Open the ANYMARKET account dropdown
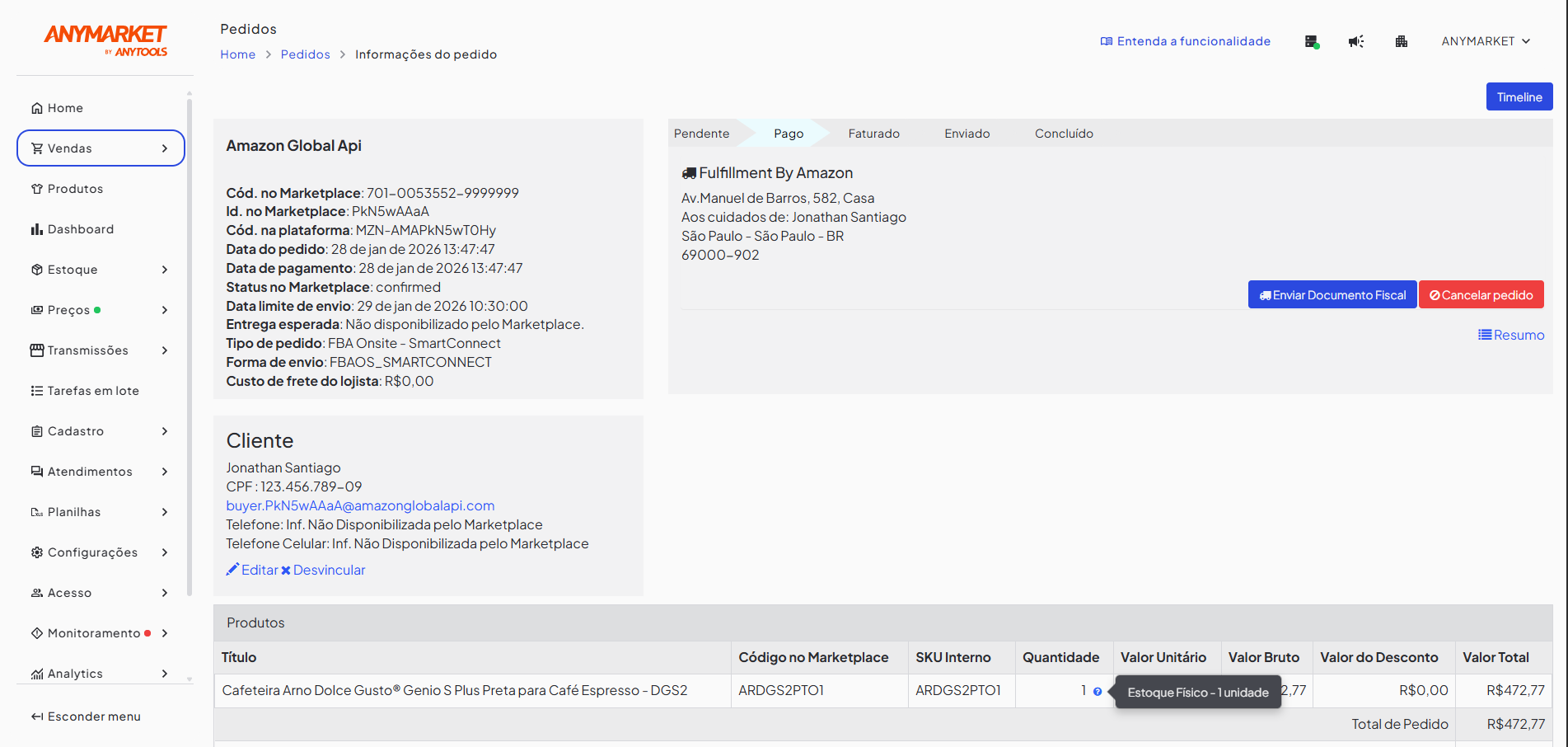The image size is (1568, 747). [1486, 41]
